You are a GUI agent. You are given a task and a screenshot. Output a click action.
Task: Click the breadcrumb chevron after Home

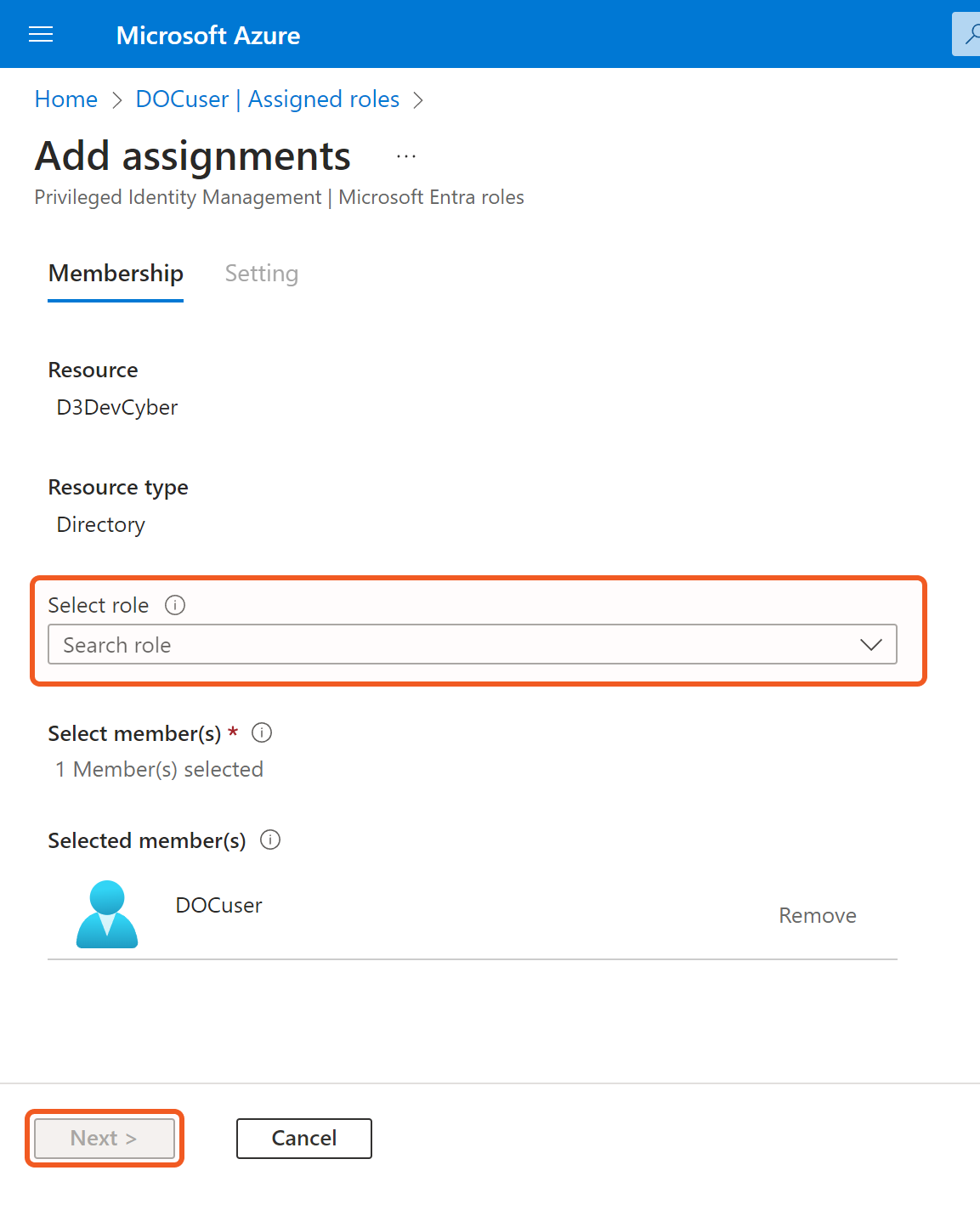[x=117, y=100]
